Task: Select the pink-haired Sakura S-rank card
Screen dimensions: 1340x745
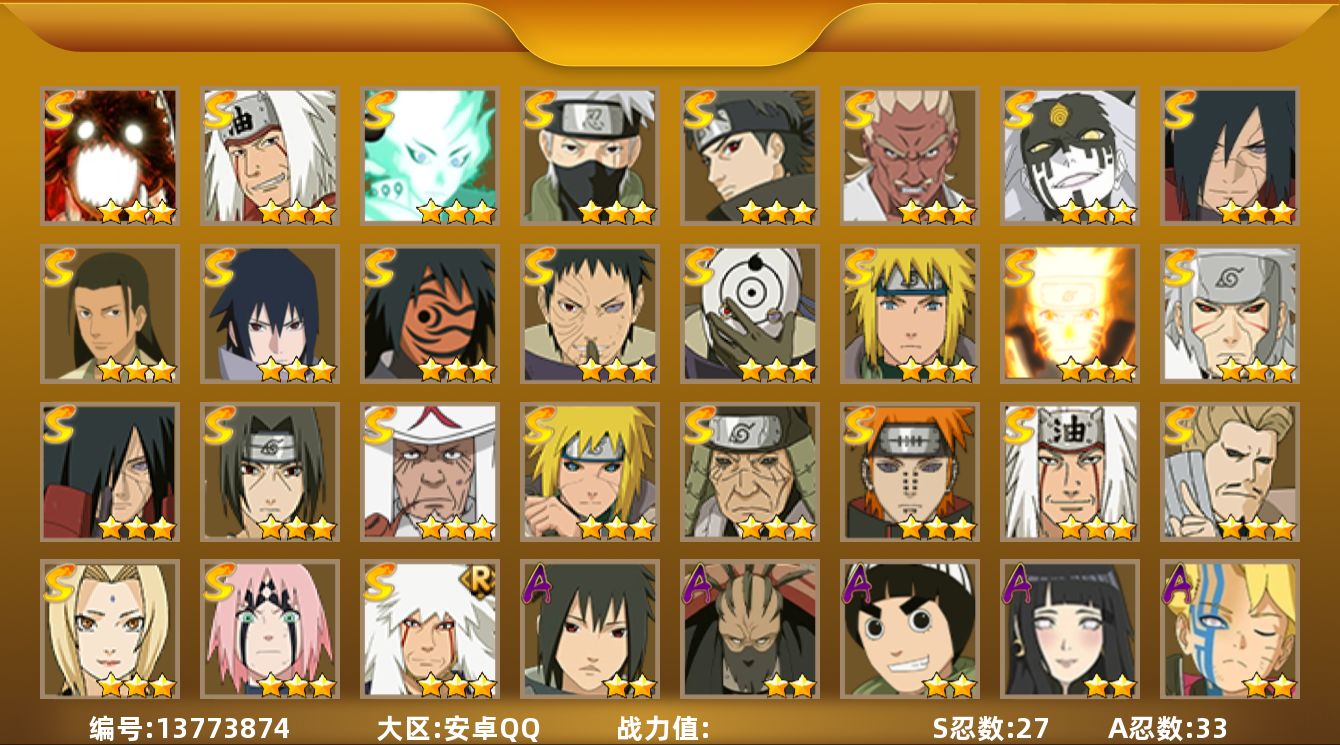Action: [x=269, y=629]
